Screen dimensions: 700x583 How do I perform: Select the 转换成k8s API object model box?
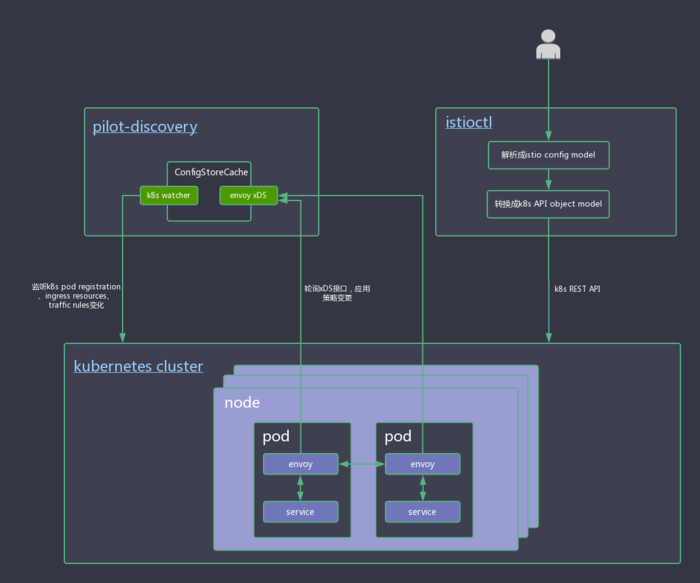tap(548, 203)
